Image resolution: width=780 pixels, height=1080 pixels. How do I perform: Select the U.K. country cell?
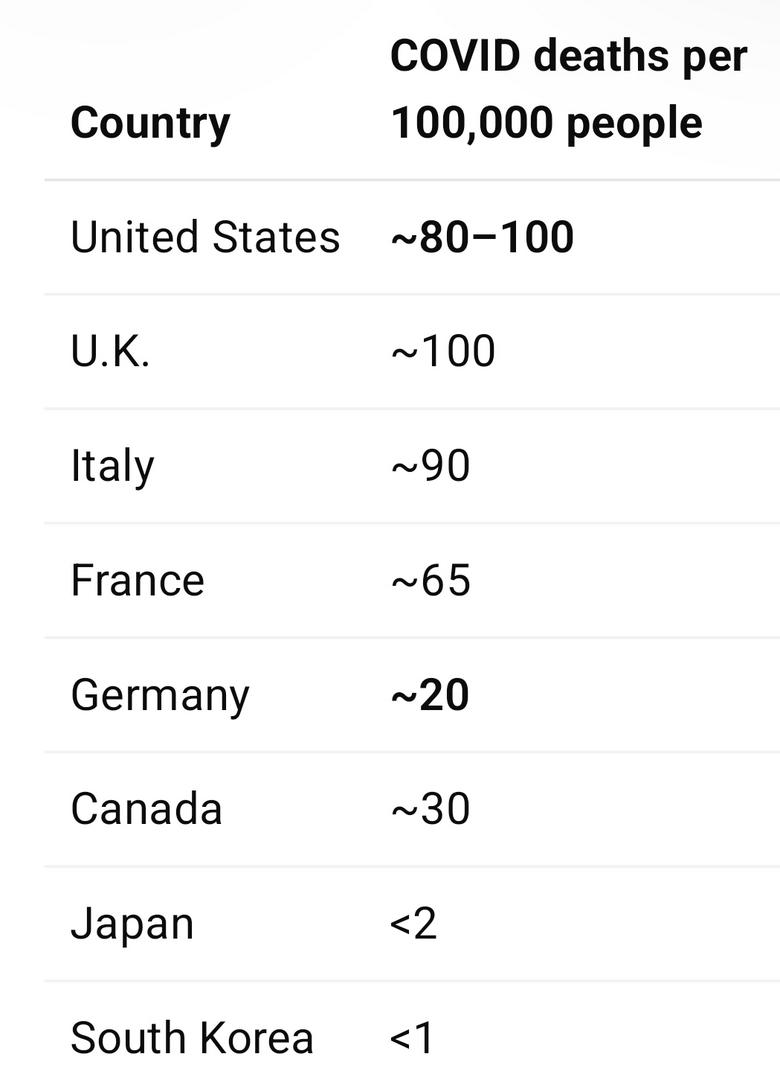click(x=110, y=352)
